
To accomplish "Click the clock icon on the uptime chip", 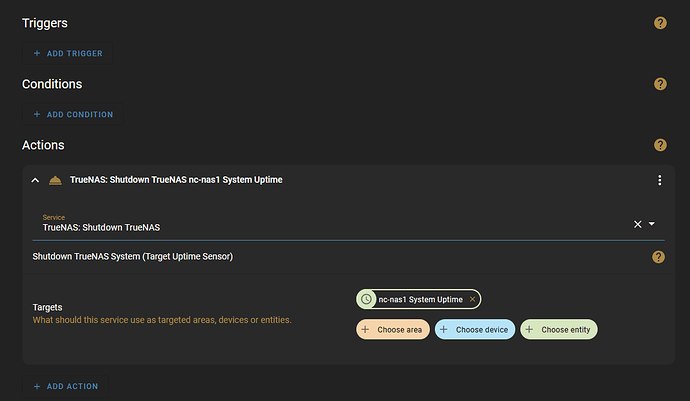I will (366, 299).
